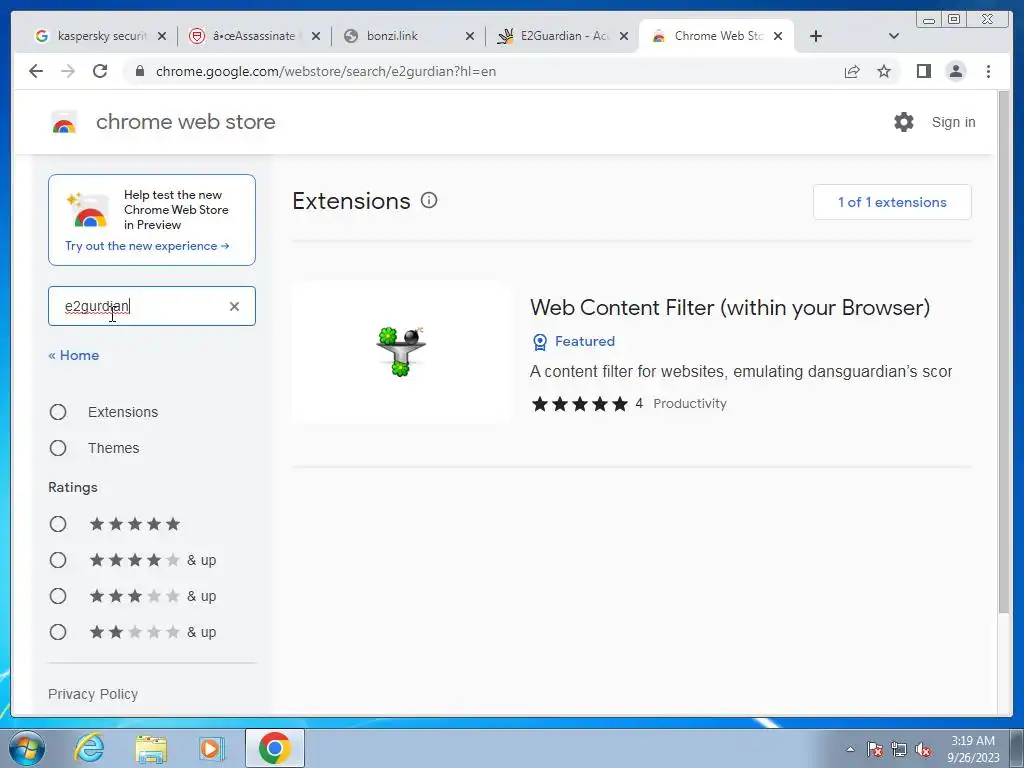Screen dimensions: 1024x768
Task: Launch Internet Explorer from taskbar
Action: [x=89, y=748]
